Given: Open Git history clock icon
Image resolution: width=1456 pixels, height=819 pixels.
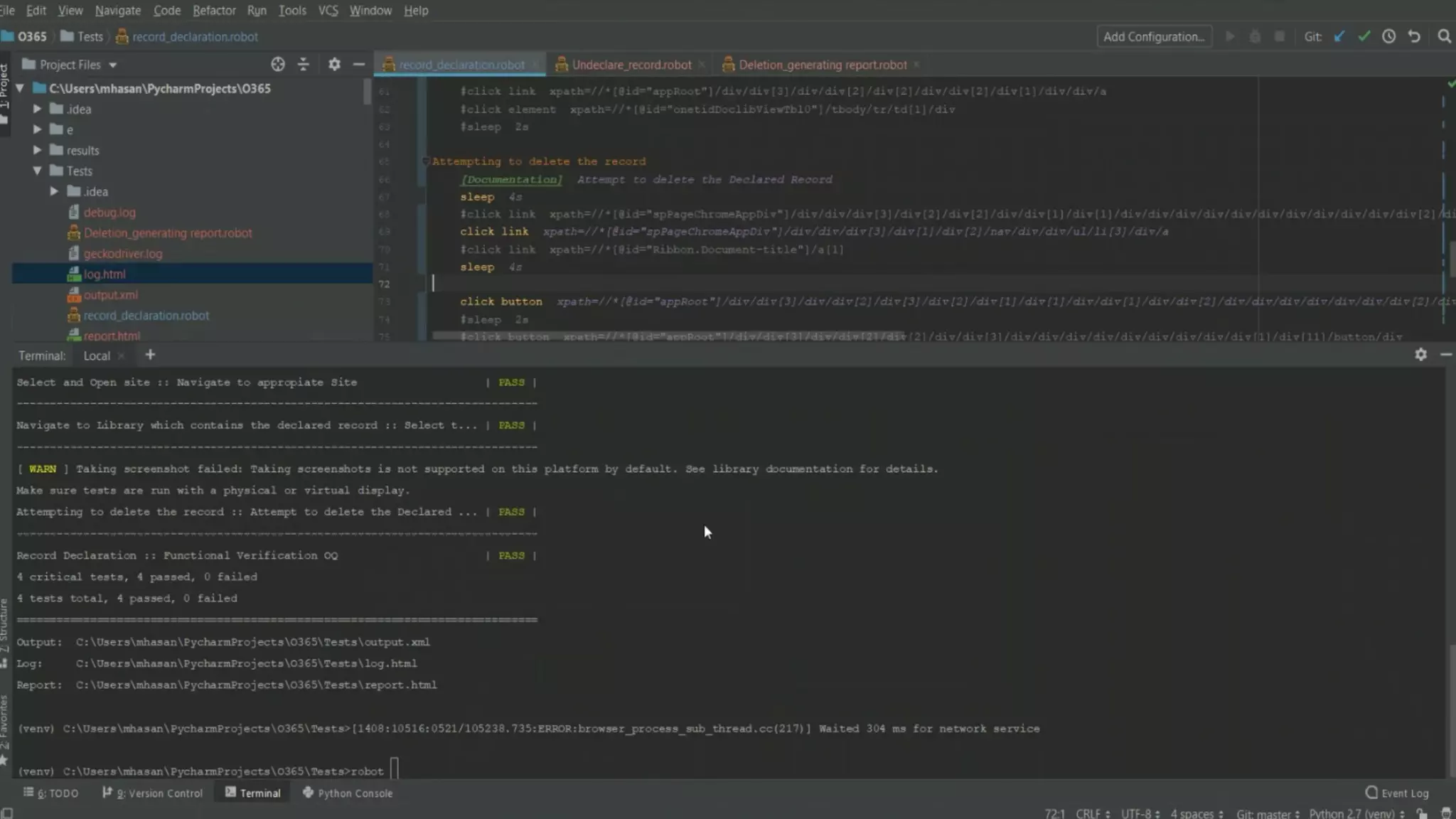Looking at the screenshot, I should click(1388, 36).
